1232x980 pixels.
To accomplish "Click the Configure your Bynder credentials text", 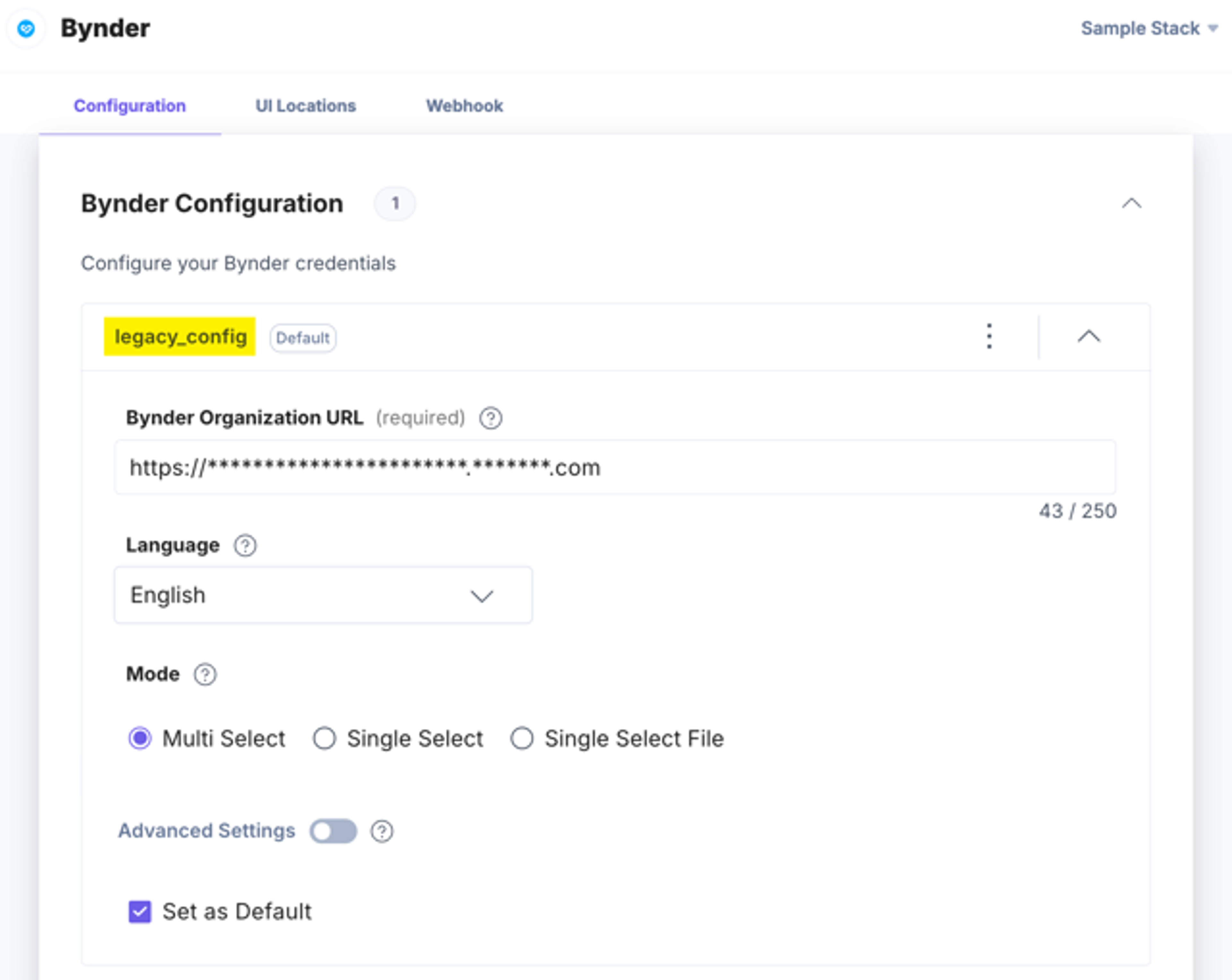I will coord(238,263).
